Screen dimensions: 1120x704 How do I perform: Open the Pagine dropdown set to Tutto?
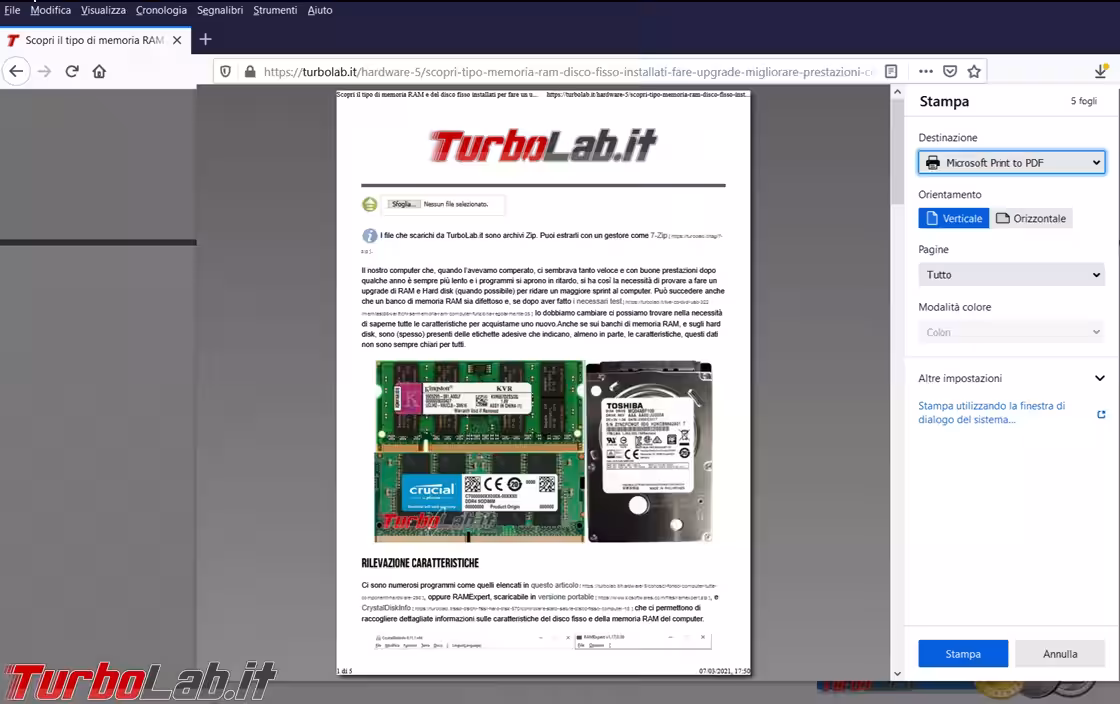(1011, 274)
